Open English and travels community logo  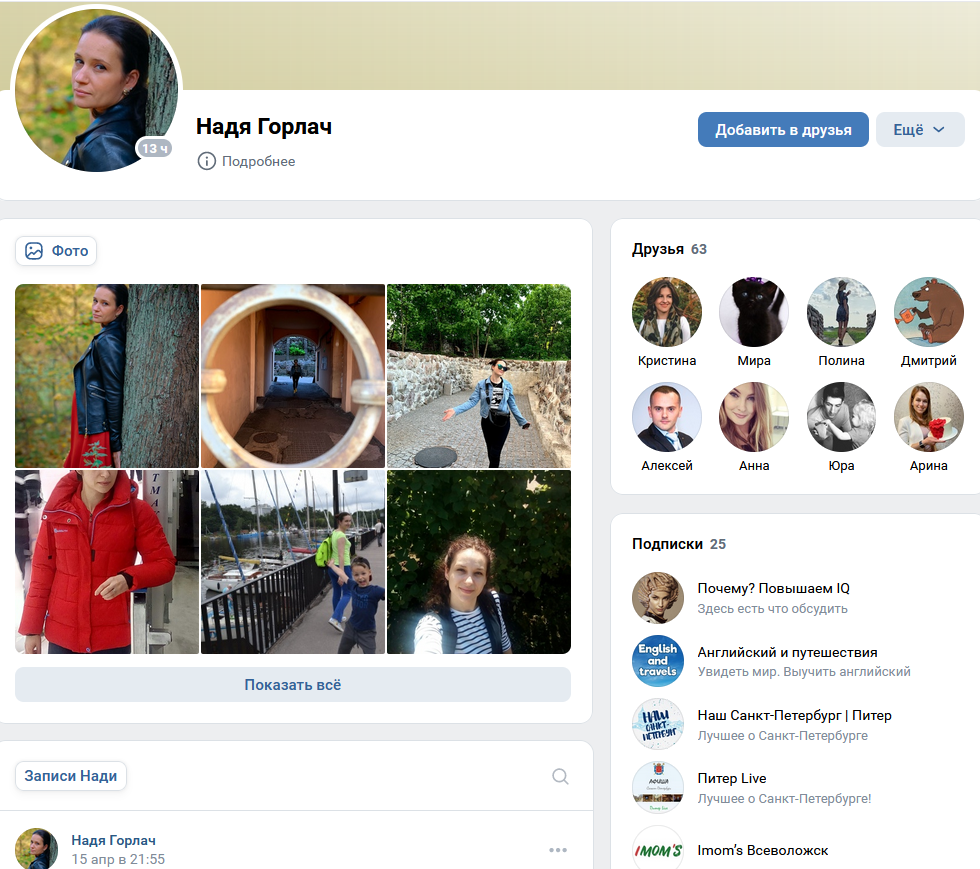(x=658, y=661)
